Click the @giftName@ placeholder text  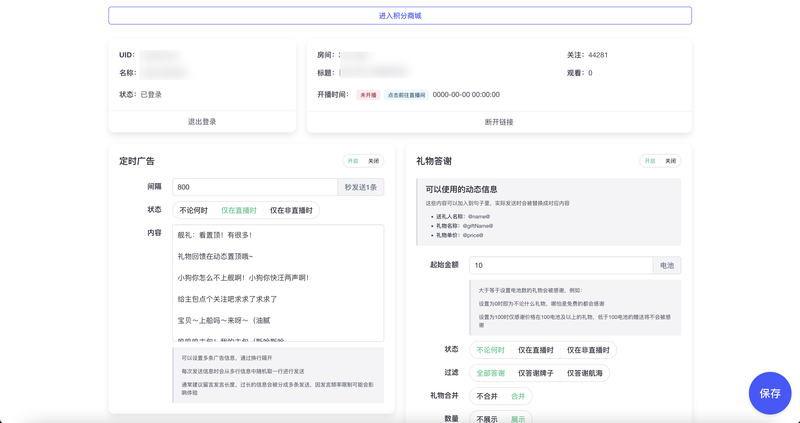point(481,226)
